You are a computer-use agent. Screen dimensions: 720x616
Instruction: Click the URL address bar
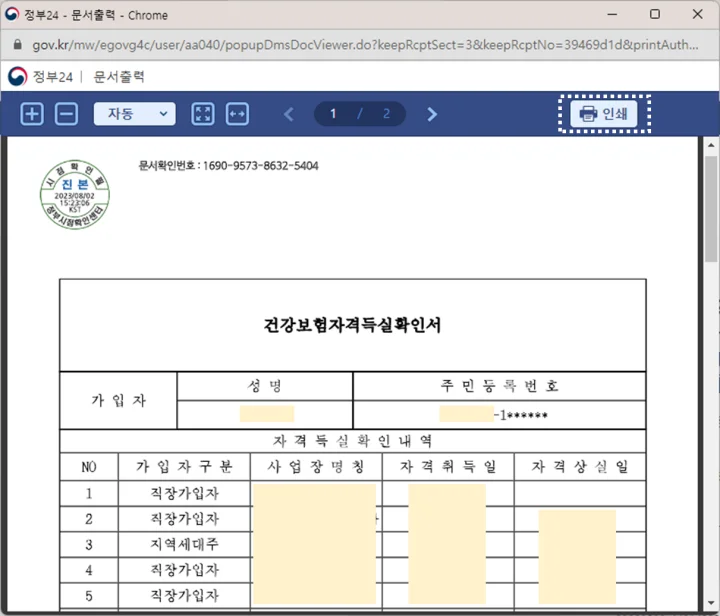pyautogui.click(x=365, y=45)
